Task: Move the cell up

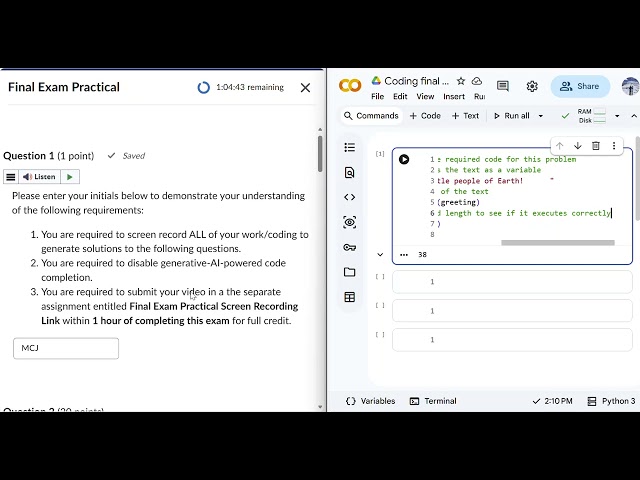Action: click(560, 146)
